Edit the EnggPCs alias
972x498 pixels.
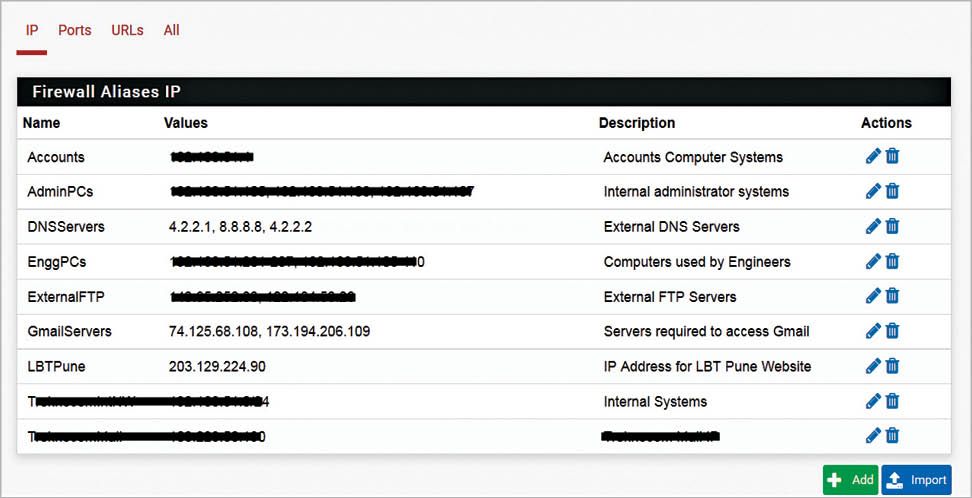873,261
